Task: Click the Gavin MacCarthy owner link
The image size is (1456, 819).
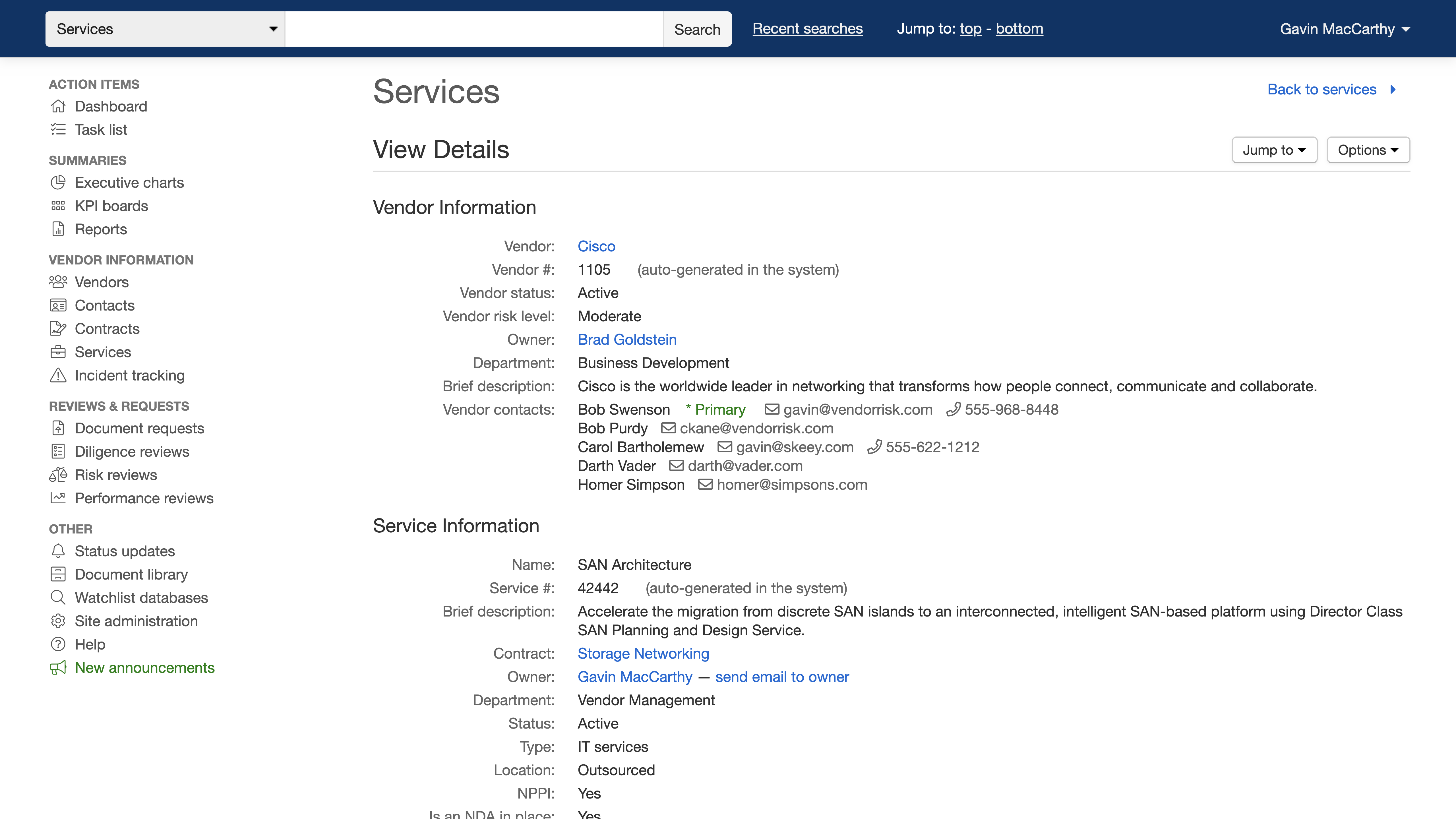Action: (x=635, y=677)
